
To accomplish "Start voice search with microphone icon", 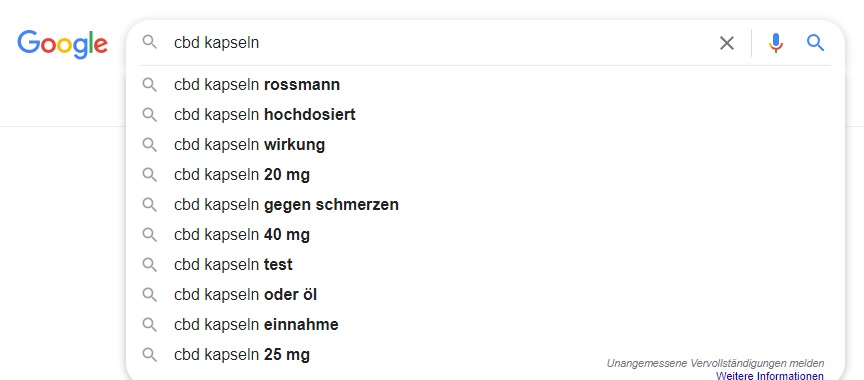I will pyautogui.click(x=775, y=43).
